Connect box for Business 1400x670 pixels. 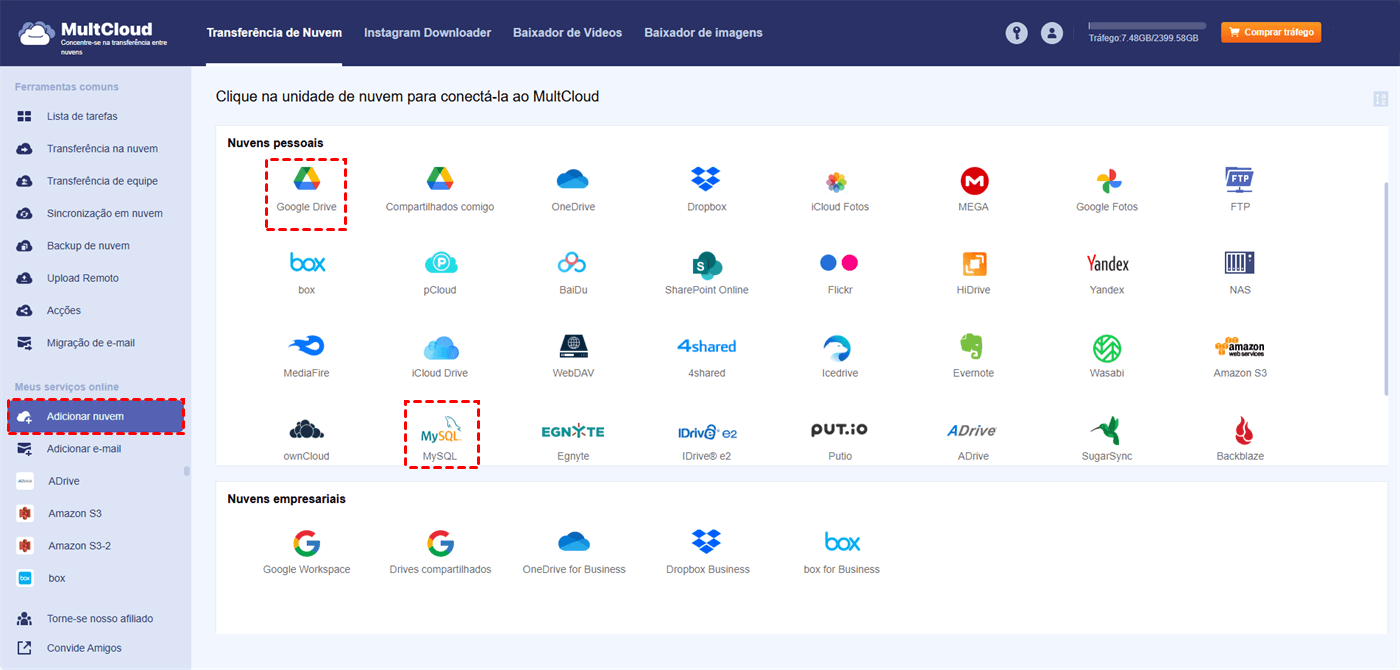click(842, 542)
